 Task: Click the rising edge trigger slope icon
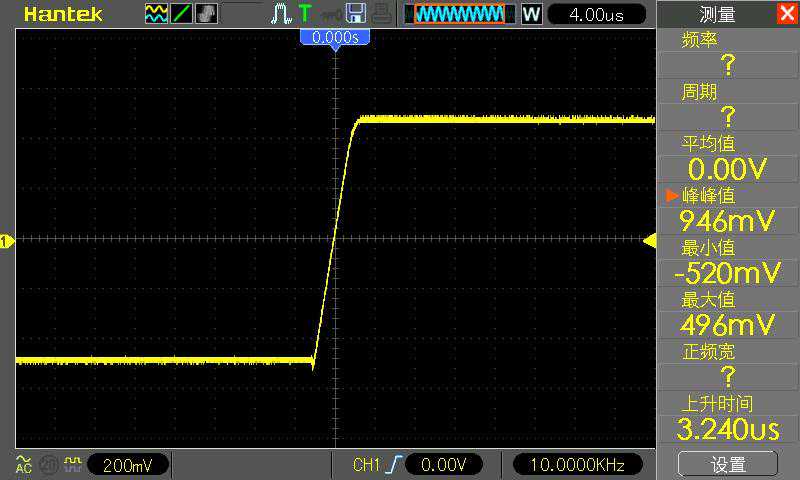click(394, 465)
